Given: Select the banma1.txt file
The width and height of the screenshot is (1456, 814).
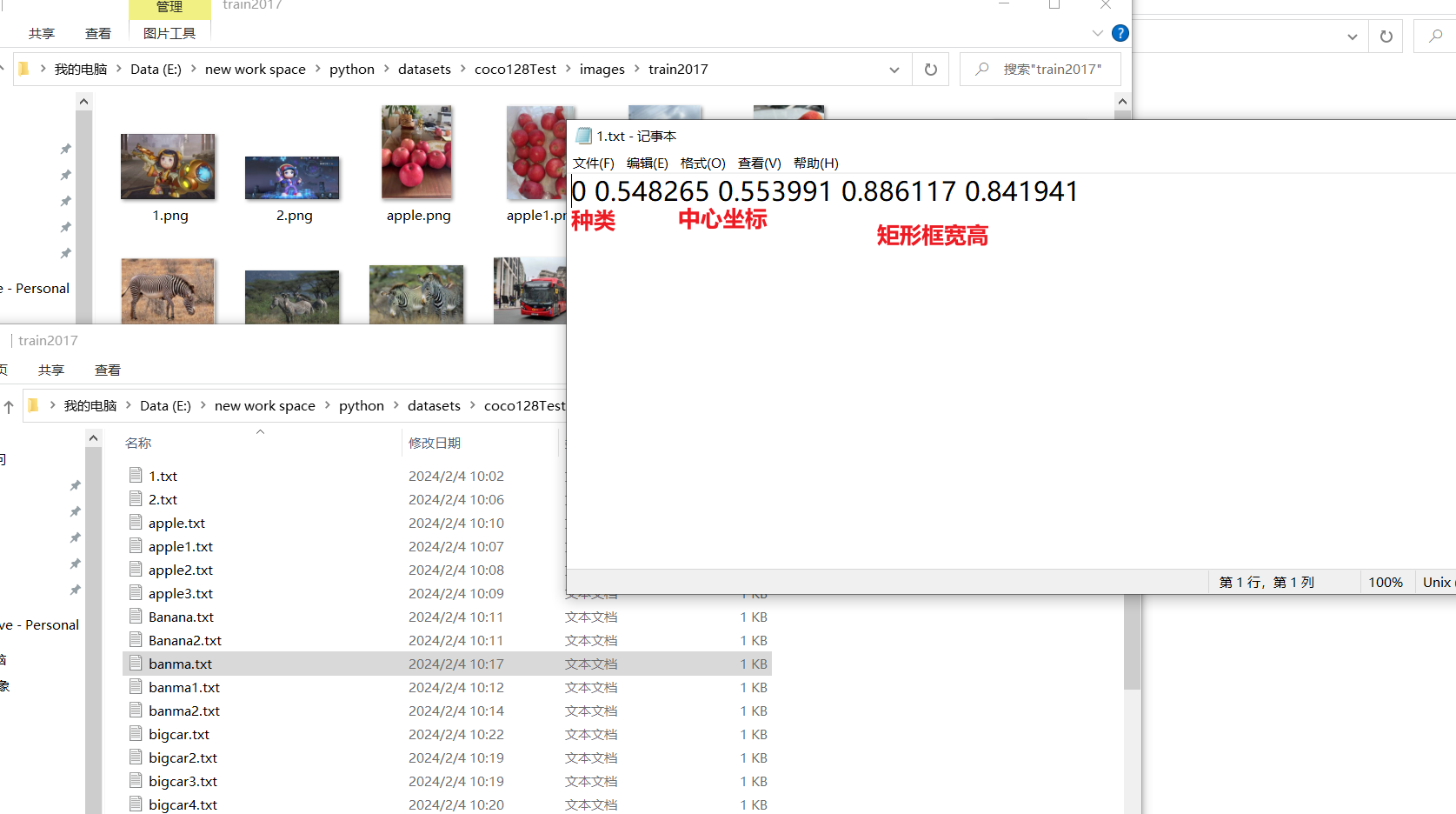Looking at the screenshot, I should (x=184, y=687).
